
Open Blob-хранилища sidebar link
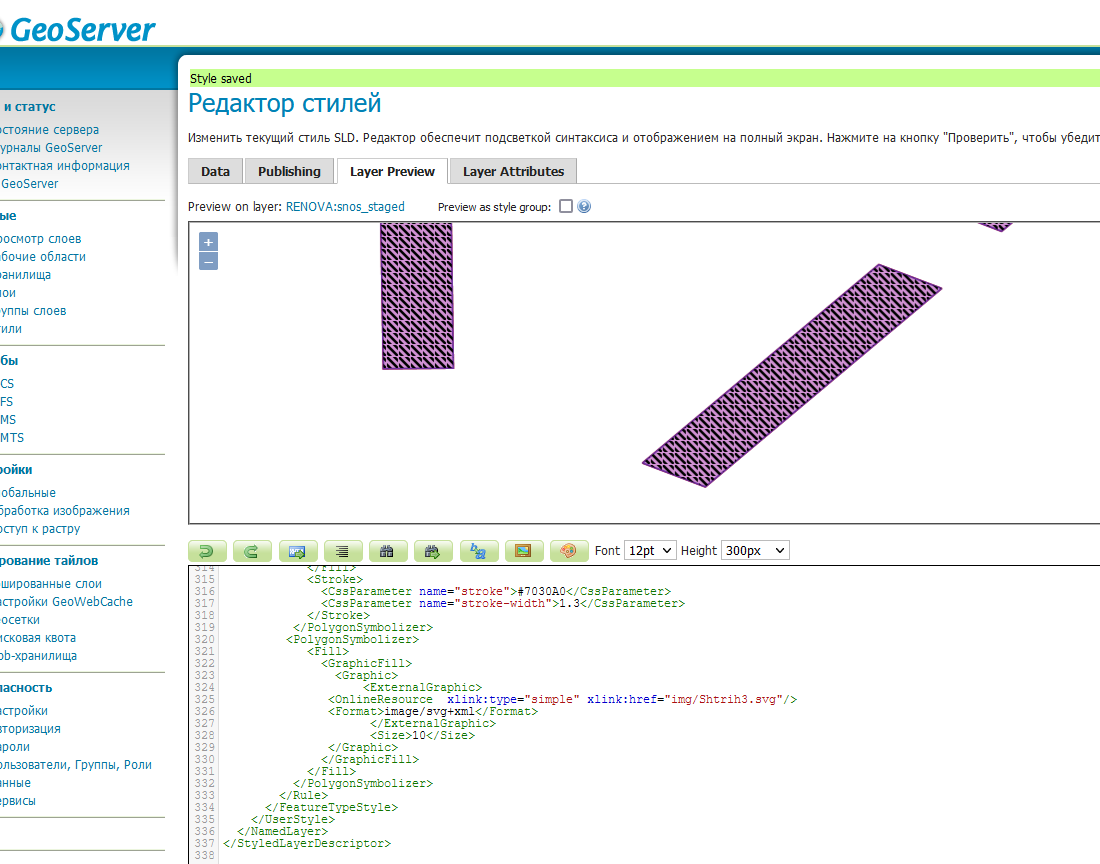39,656
